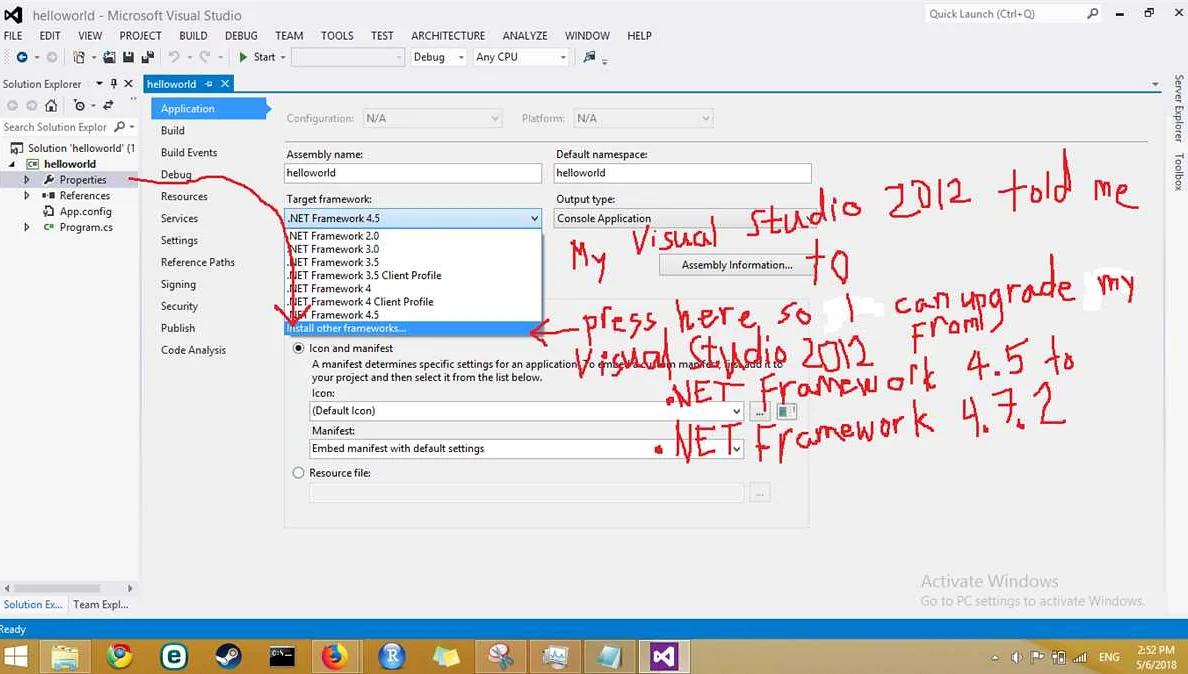Screen dimensions: 1188x674
Task: Close the Solution Explorer panel
Action: 128,83
